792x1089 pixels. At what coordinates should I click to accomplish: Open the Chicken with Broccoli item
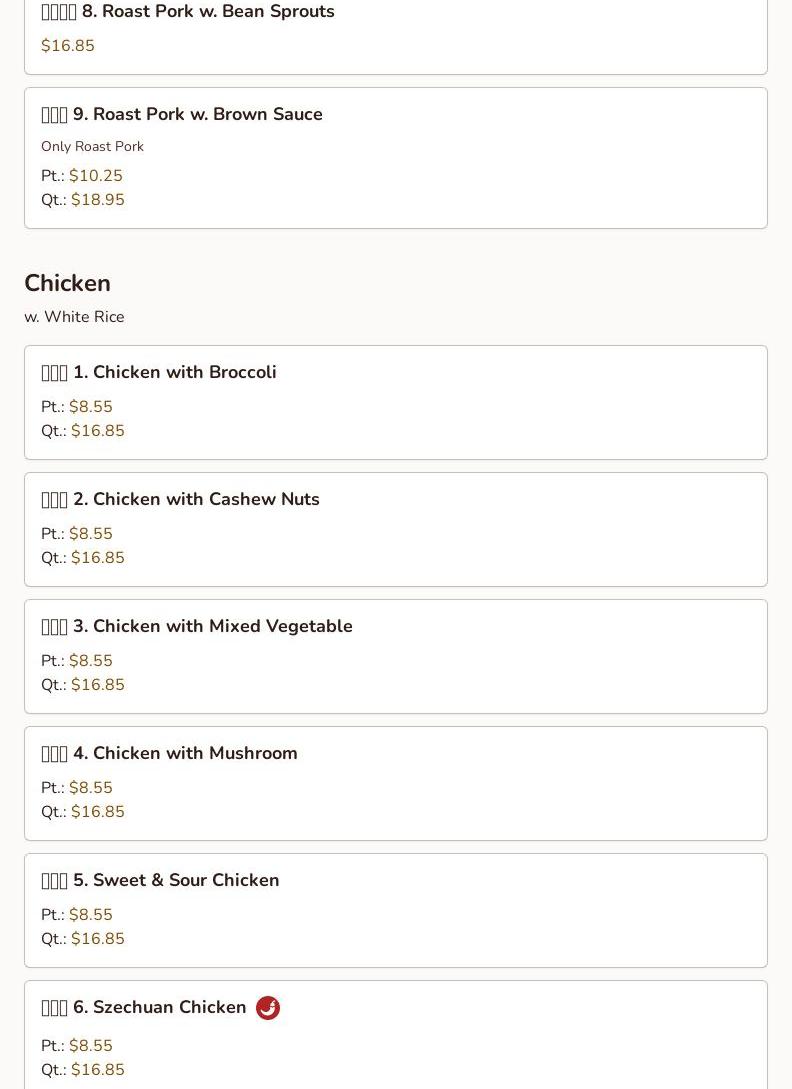tap(159, 373)
